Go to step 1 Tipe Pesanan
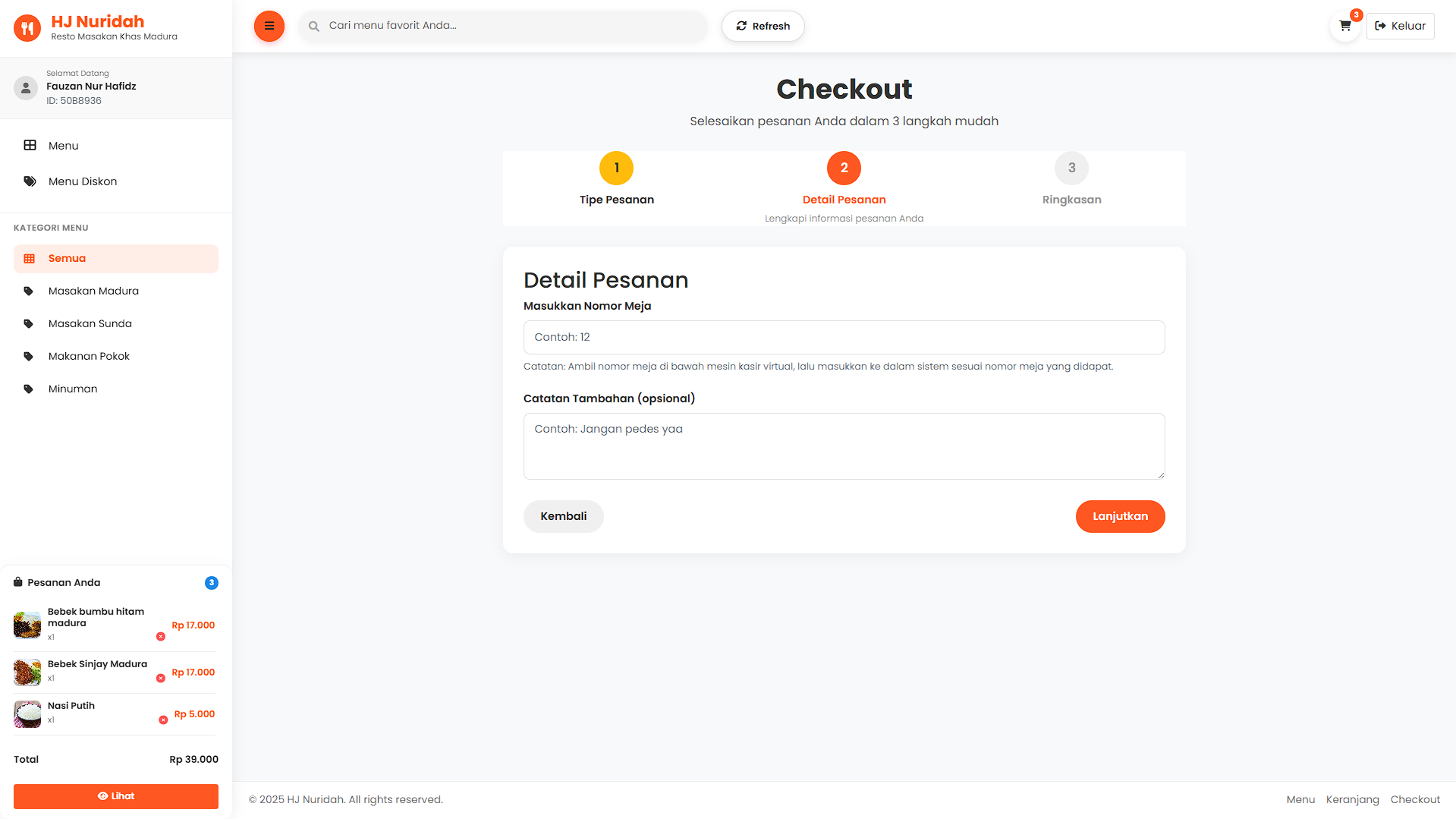 click(616, 168)
